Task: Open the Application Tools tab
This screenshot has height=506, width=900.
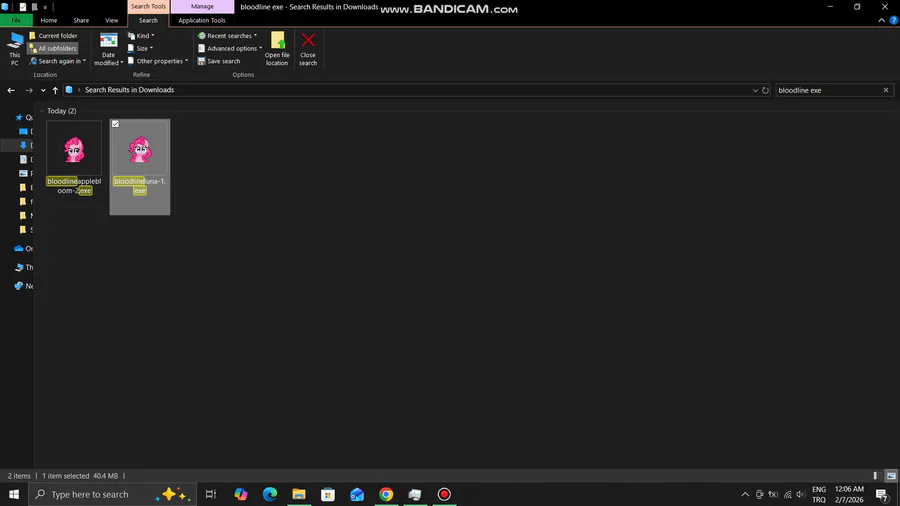Action: [201, 20]
